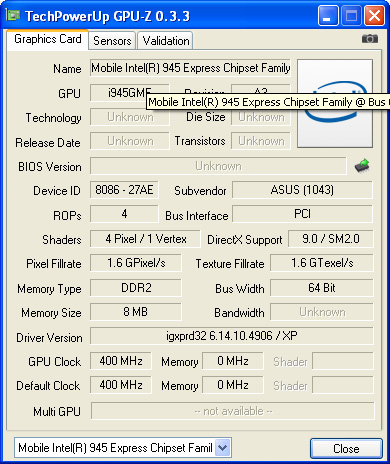Screen dimensions: 390x464
Task: Click the Bus Width label
Action: tap(240, 289)
